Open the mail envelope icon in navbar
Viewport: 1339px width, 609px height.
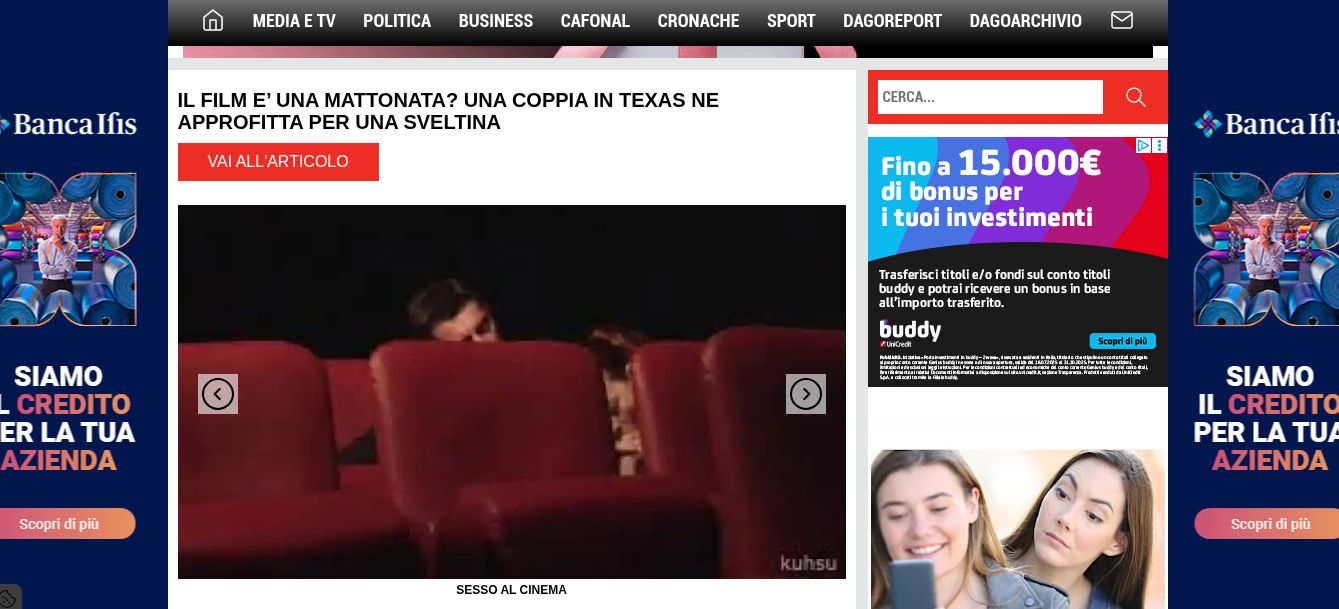(x=1122, y=21)
